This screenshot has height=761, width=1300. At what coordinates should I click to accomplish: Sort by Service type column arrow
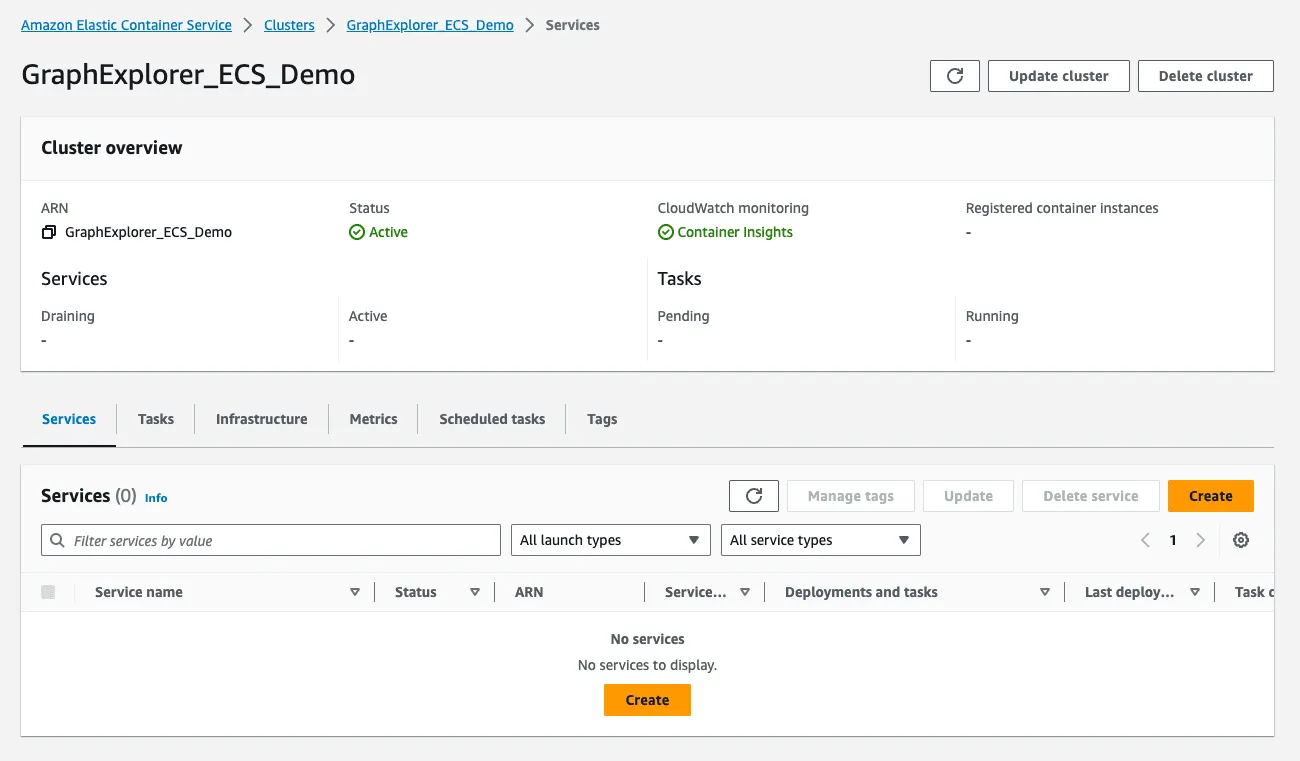click(x=745, y=592)
